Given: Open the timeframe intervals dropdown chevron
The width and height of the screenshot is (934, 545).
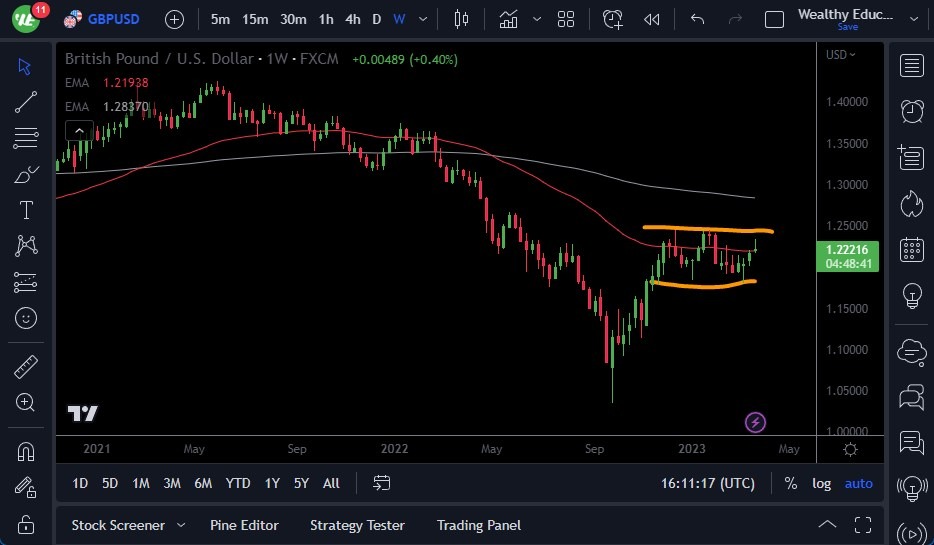Looking at the screenshot, I should point(425,19).
